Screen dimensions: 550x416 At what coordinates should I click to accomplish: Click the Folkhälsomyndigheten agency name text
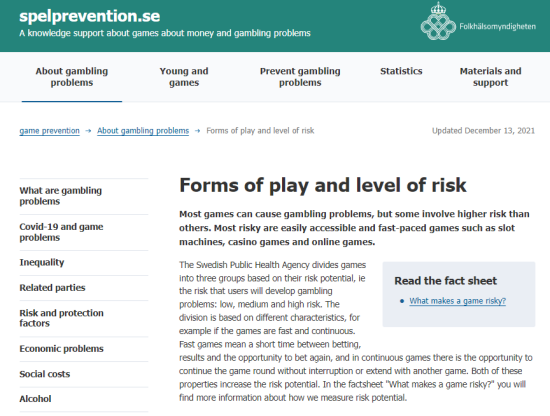point(497,27)
